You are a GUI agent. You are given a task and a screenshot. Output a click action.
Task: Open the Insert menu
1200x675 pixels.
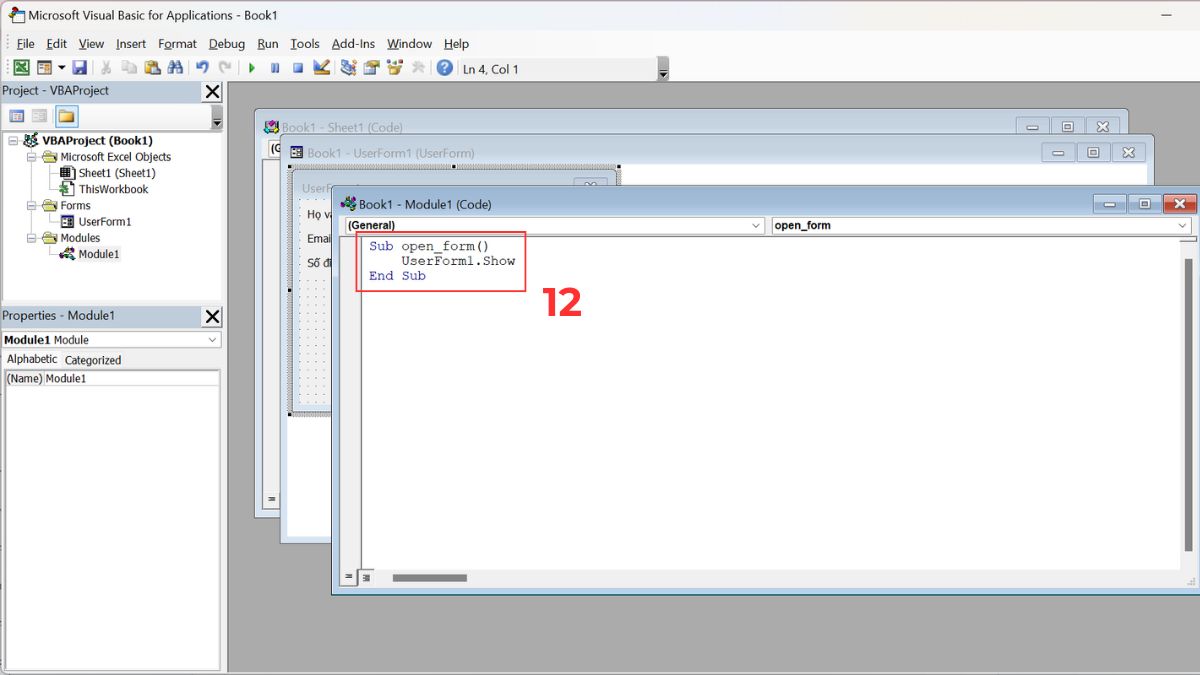pos(130,44)
